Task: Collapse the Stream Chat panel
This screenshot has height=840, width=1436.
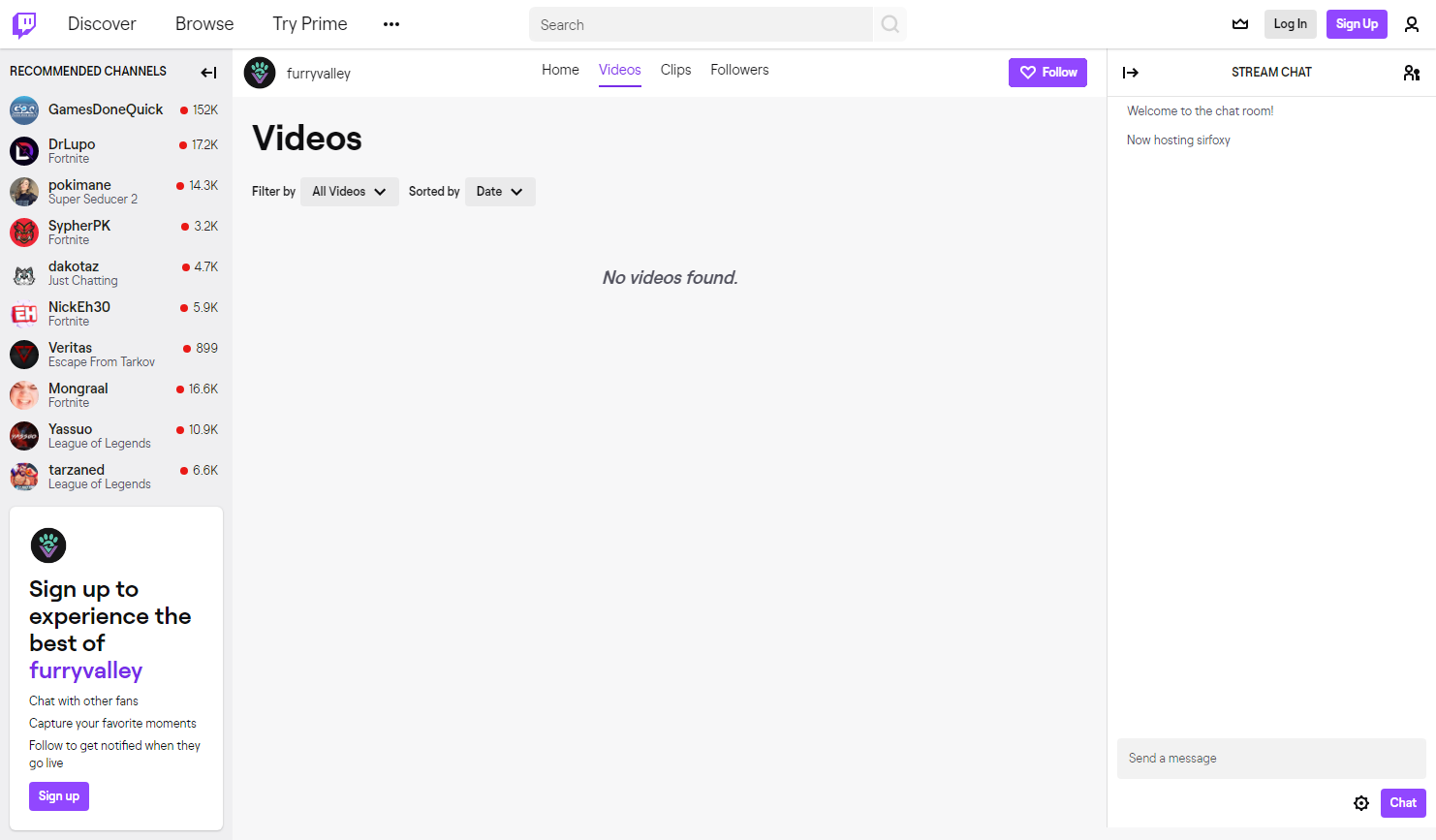Action: (x=1130, y=73)
